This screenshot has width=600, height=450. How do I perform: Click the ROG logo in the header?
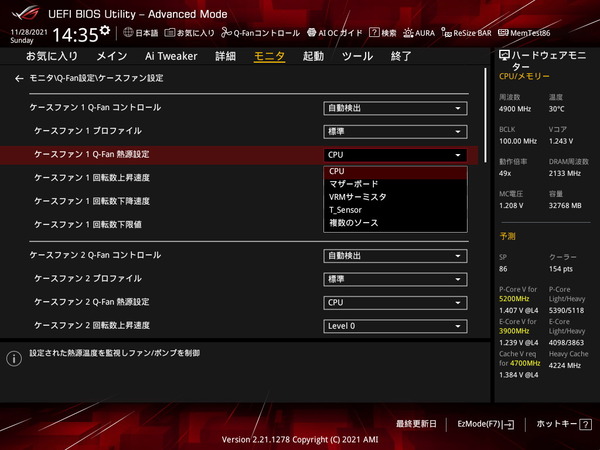click(26, 13)
